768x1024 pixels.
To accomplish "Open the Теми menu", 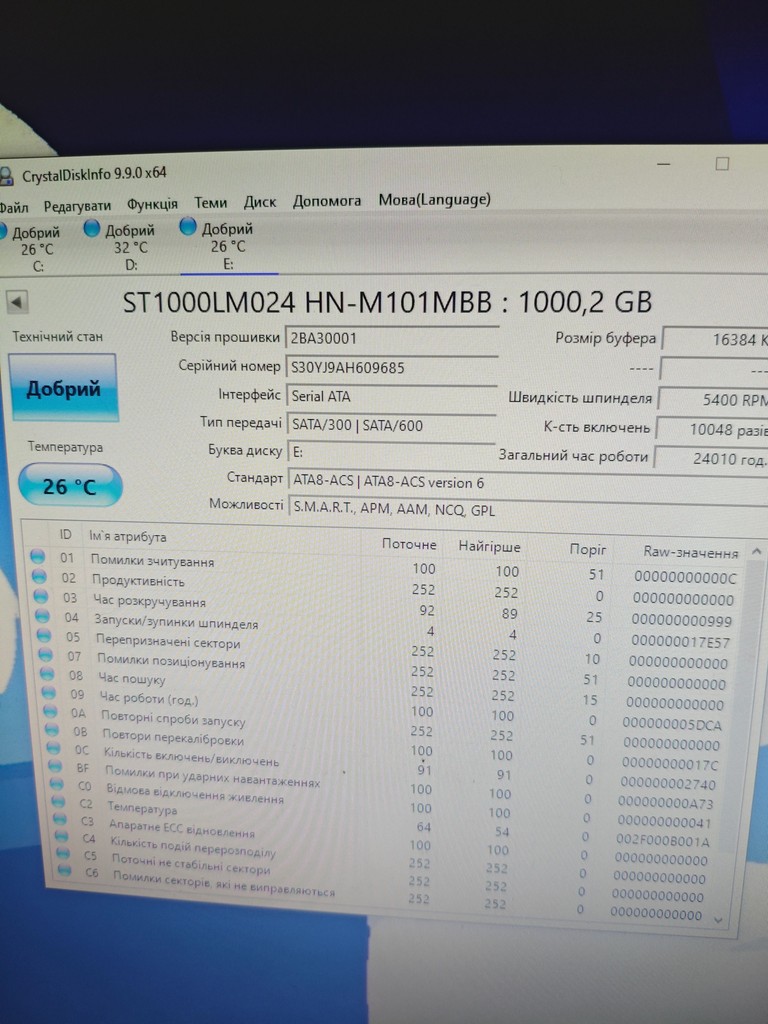I will (x=210, y=202).
